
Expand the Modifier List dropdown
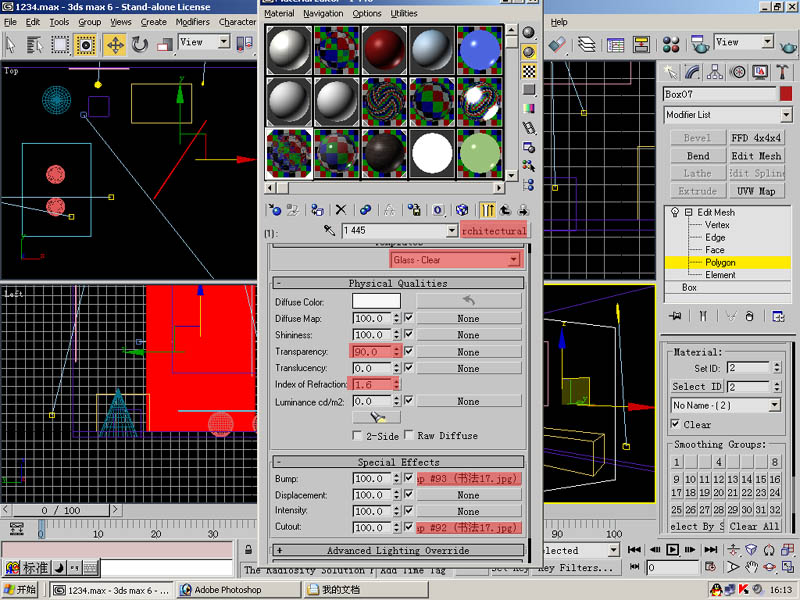[x=786, y=115]
